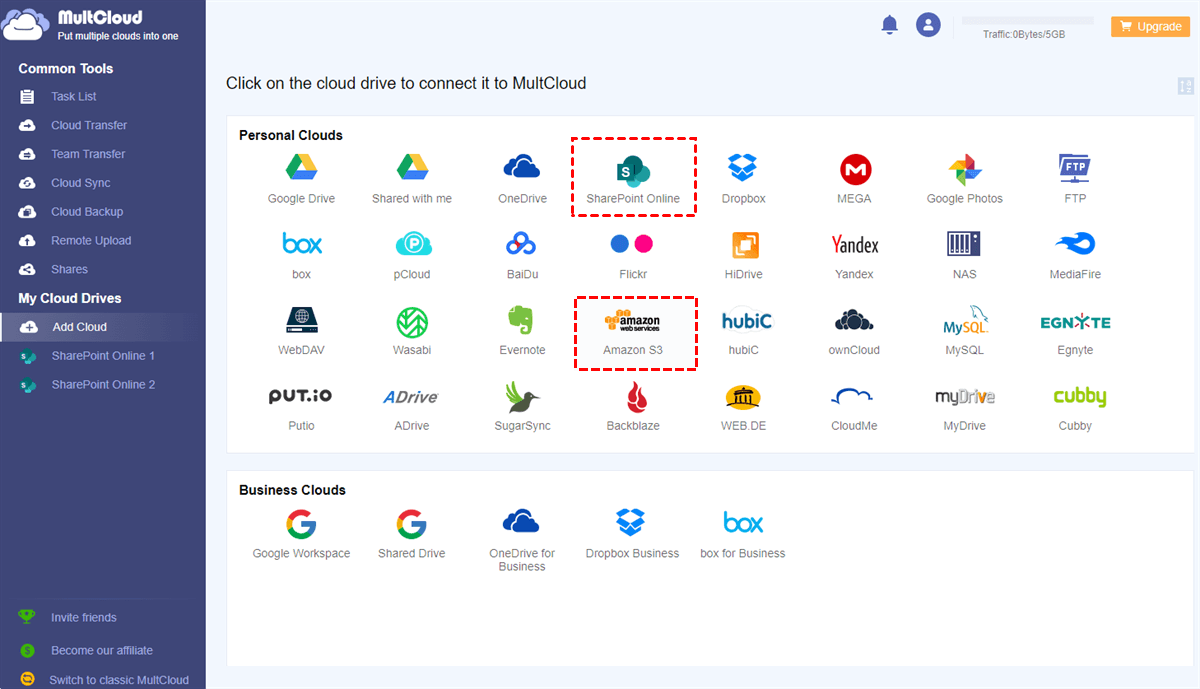
Task: Add SugarSync cloud
Action: pos(522,406)
